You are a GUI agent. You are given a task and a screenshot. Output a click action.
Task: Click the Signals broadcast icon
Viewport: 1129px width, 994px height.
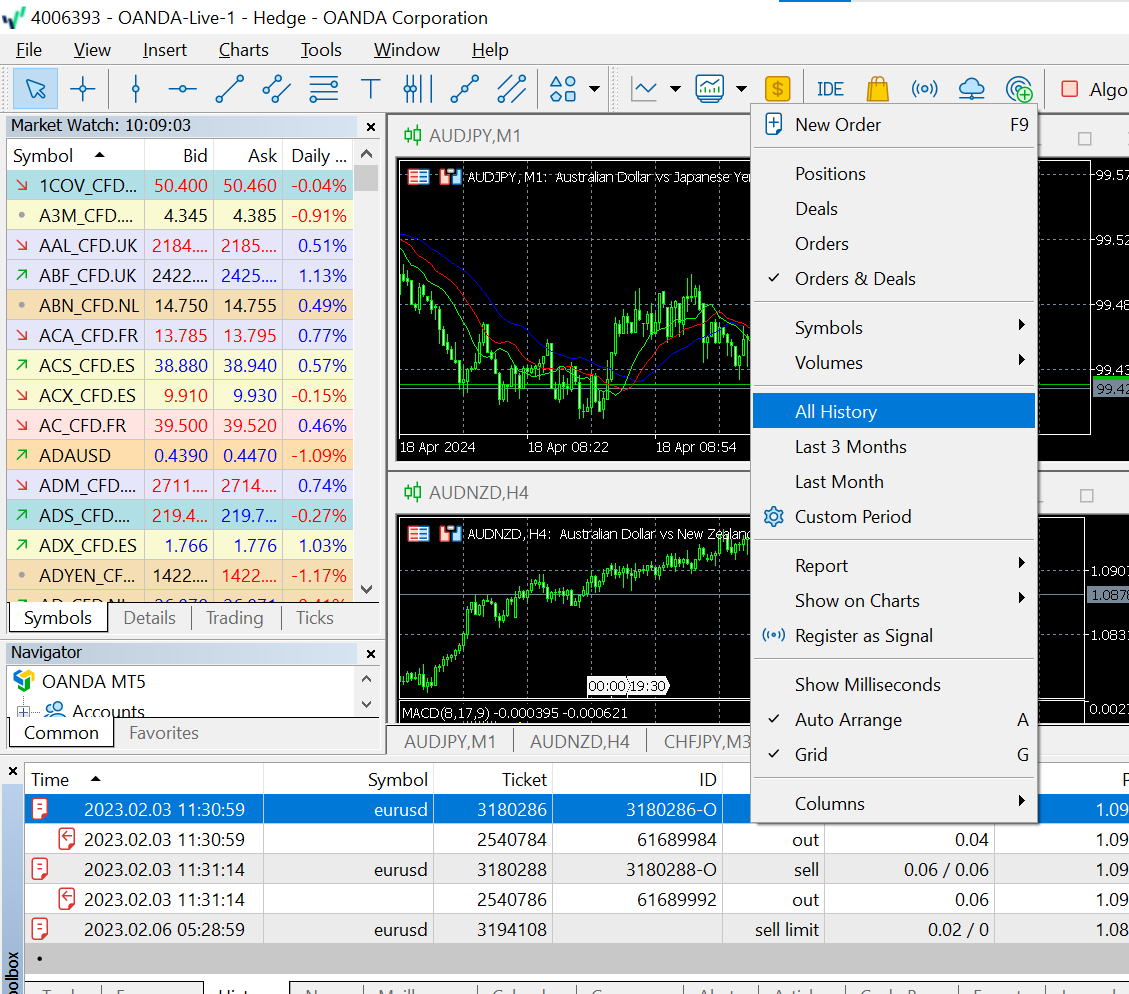coord(925,90)
